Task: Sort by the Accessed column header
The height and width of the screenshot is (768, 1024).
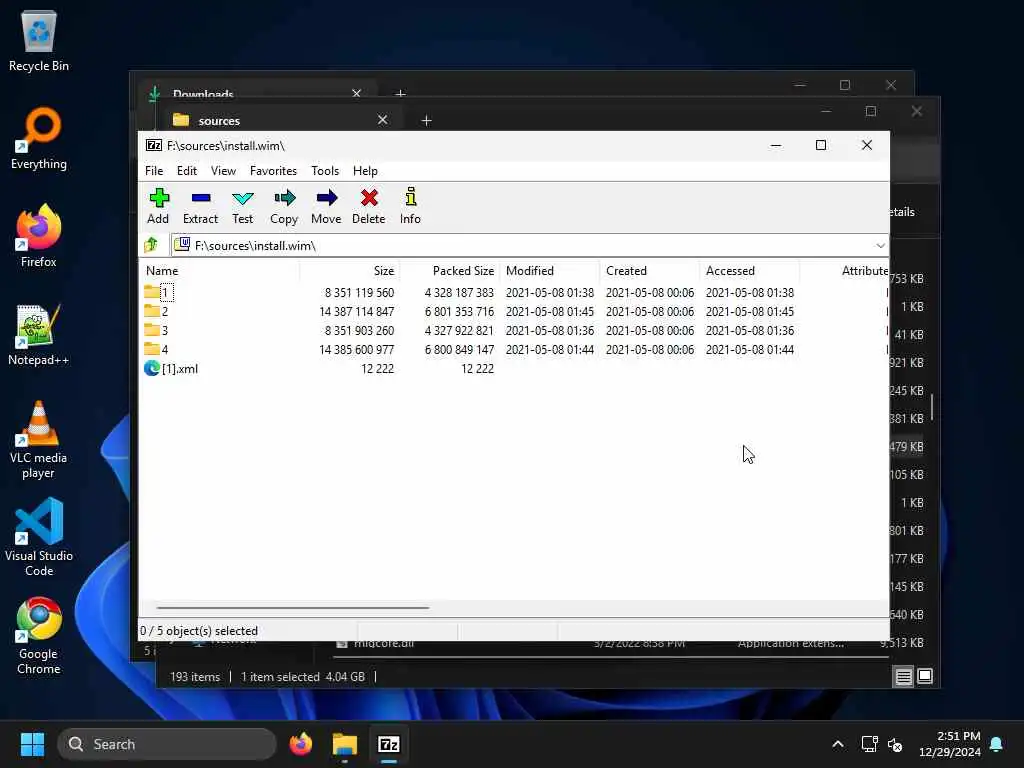Action: click(x=749, y=270)
